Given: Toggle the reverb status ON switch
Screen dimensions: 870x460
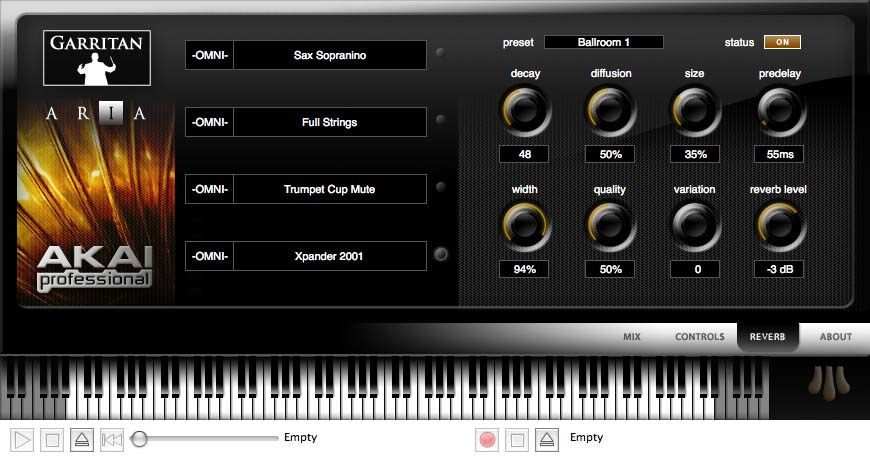Looking at the screenshot, I should (782, 42).
